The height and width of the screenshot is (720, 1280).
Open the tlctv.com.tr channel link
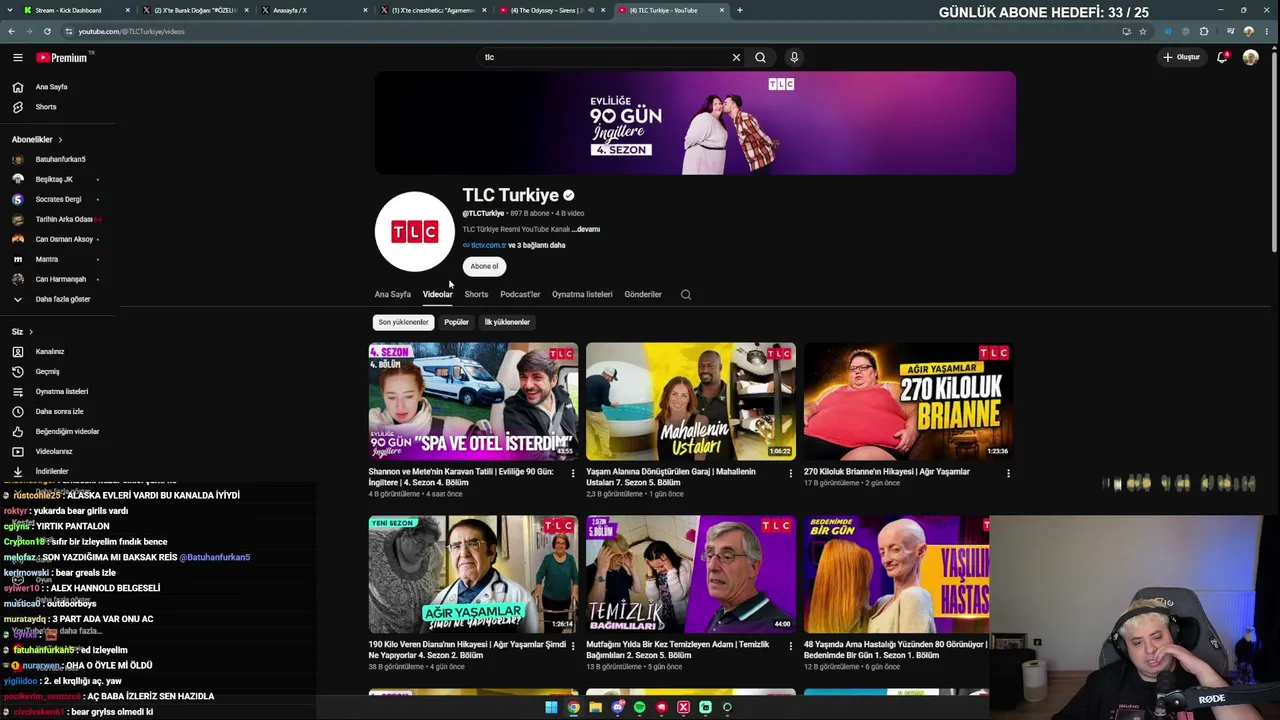click(488, 245)
